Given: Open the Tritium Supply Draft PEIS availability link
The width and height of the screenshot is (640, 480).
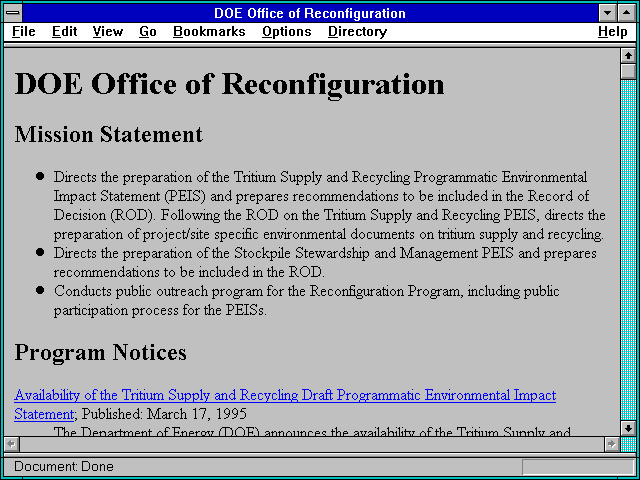Looking at the screenshot, I should (x=285, y=395).
